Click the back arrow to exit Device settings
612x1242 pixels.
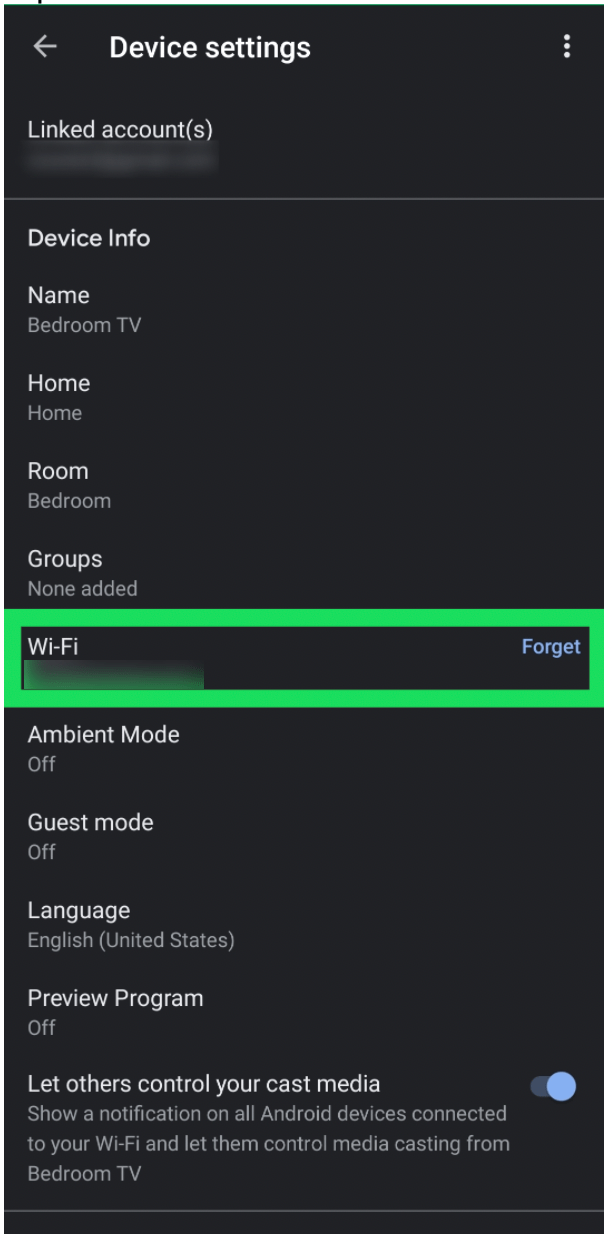tap(45, 46)
